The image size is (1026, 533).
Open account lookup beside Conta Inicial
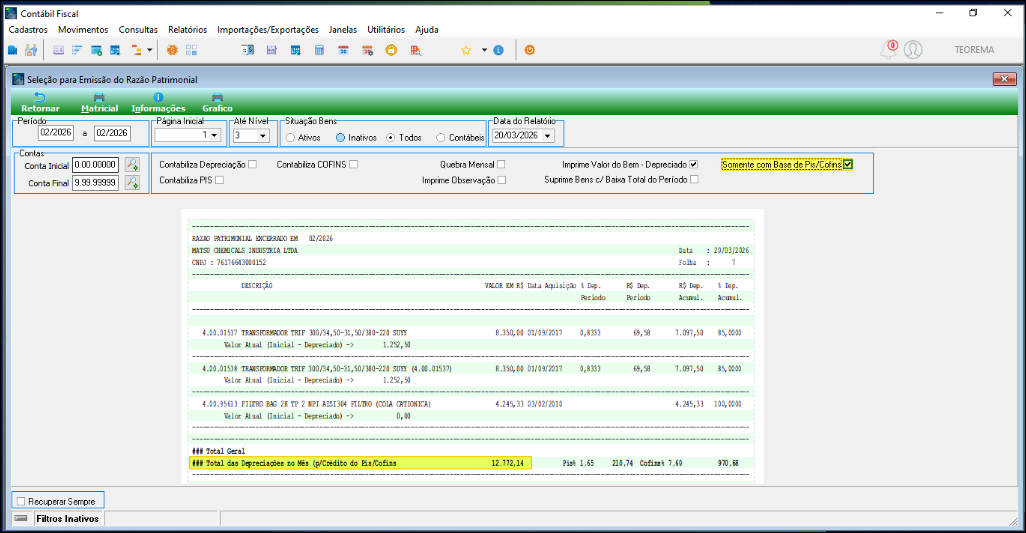[x=132, y=165]
